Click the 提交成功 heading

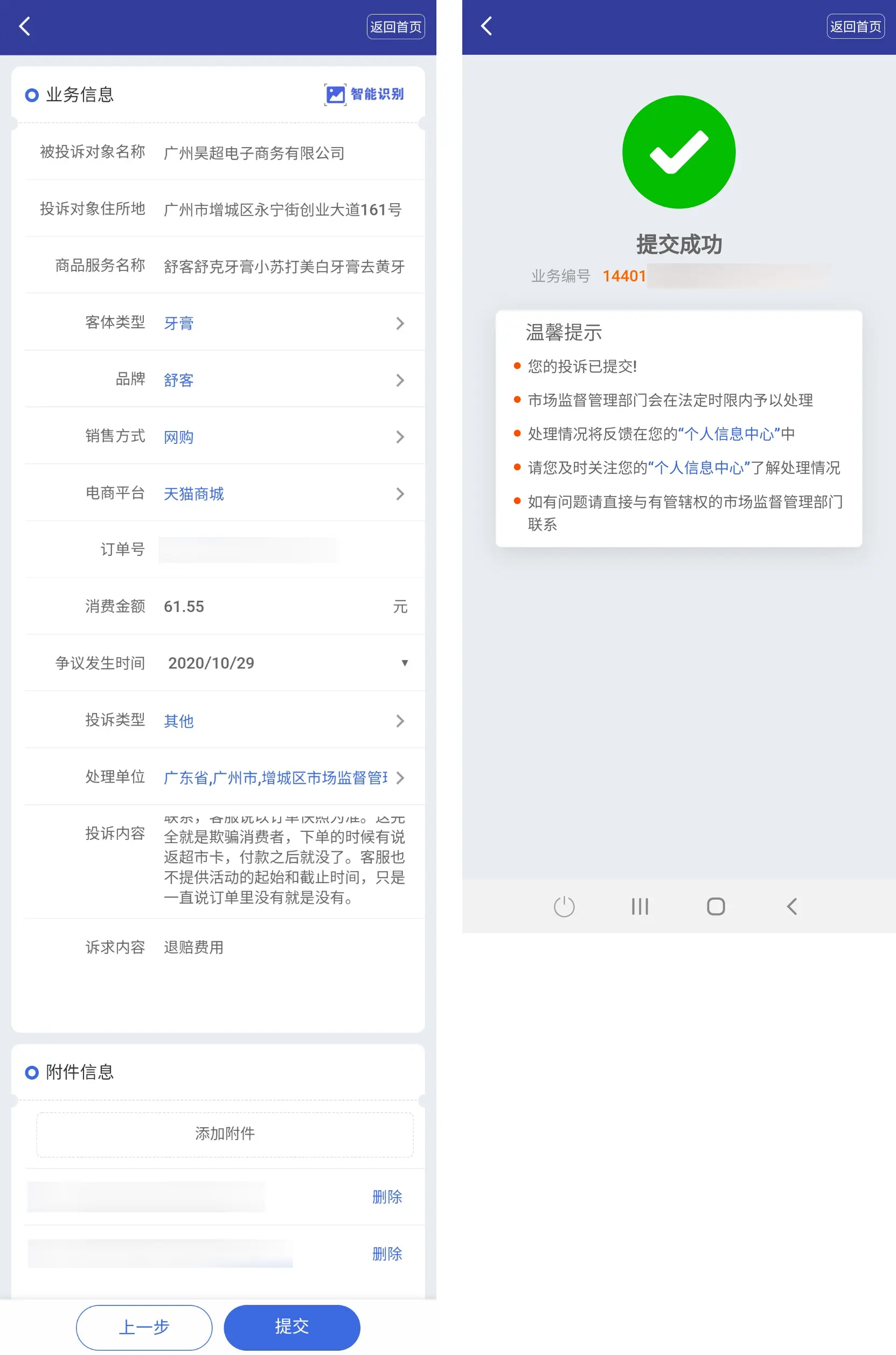[679, 245]
